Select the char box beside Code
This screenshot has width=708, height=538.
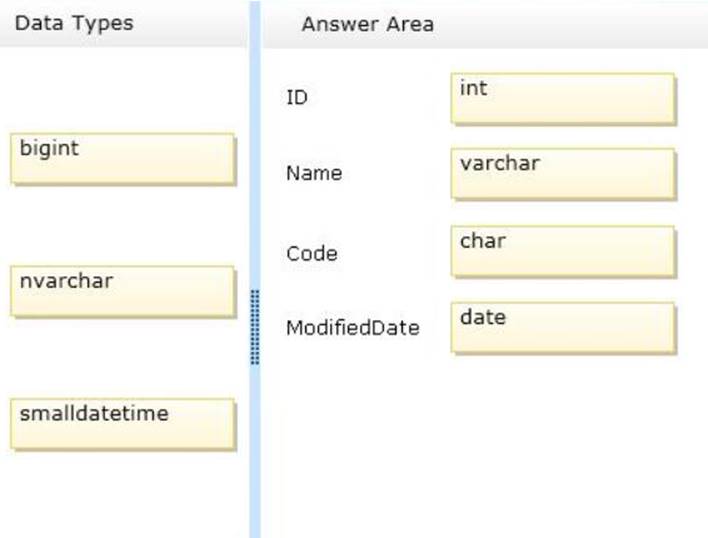tap(563, 251)
